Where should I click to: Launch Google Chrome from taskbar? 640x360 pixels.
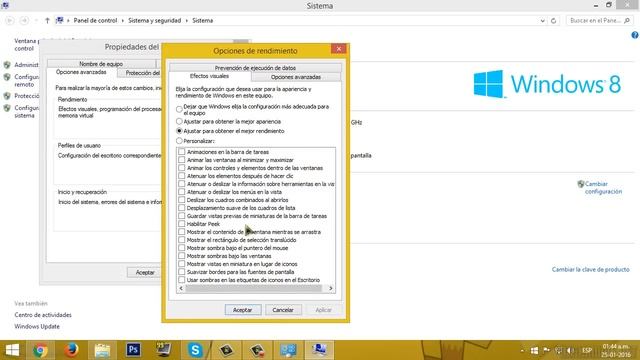tap(40, 350)
